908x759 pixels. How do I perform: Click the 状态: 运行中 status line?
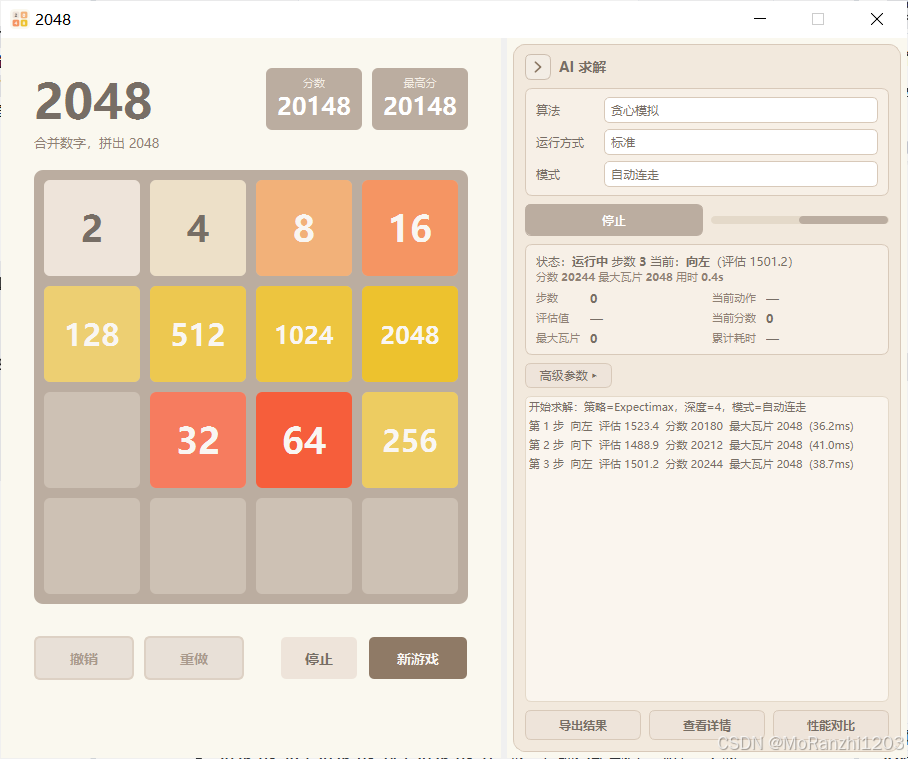pyautogui.click(x=664, y=262)
